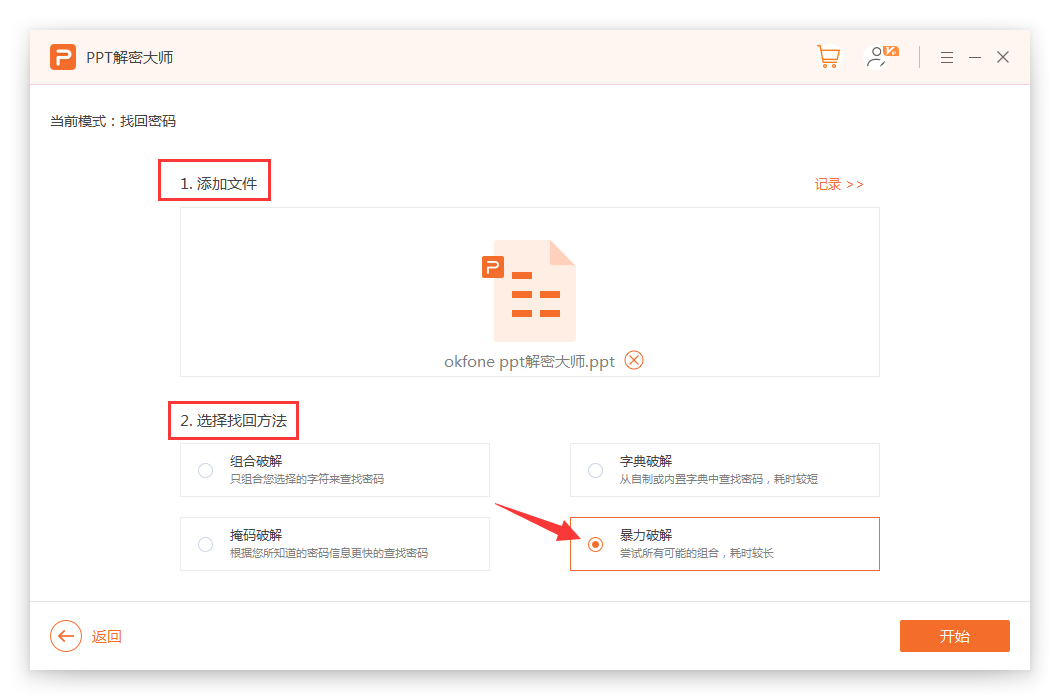Click the 2. 选择找回方法 step heading
The width and height of the screenshot is (1060, 700).
pyautogui.click(x=233, y=421)
